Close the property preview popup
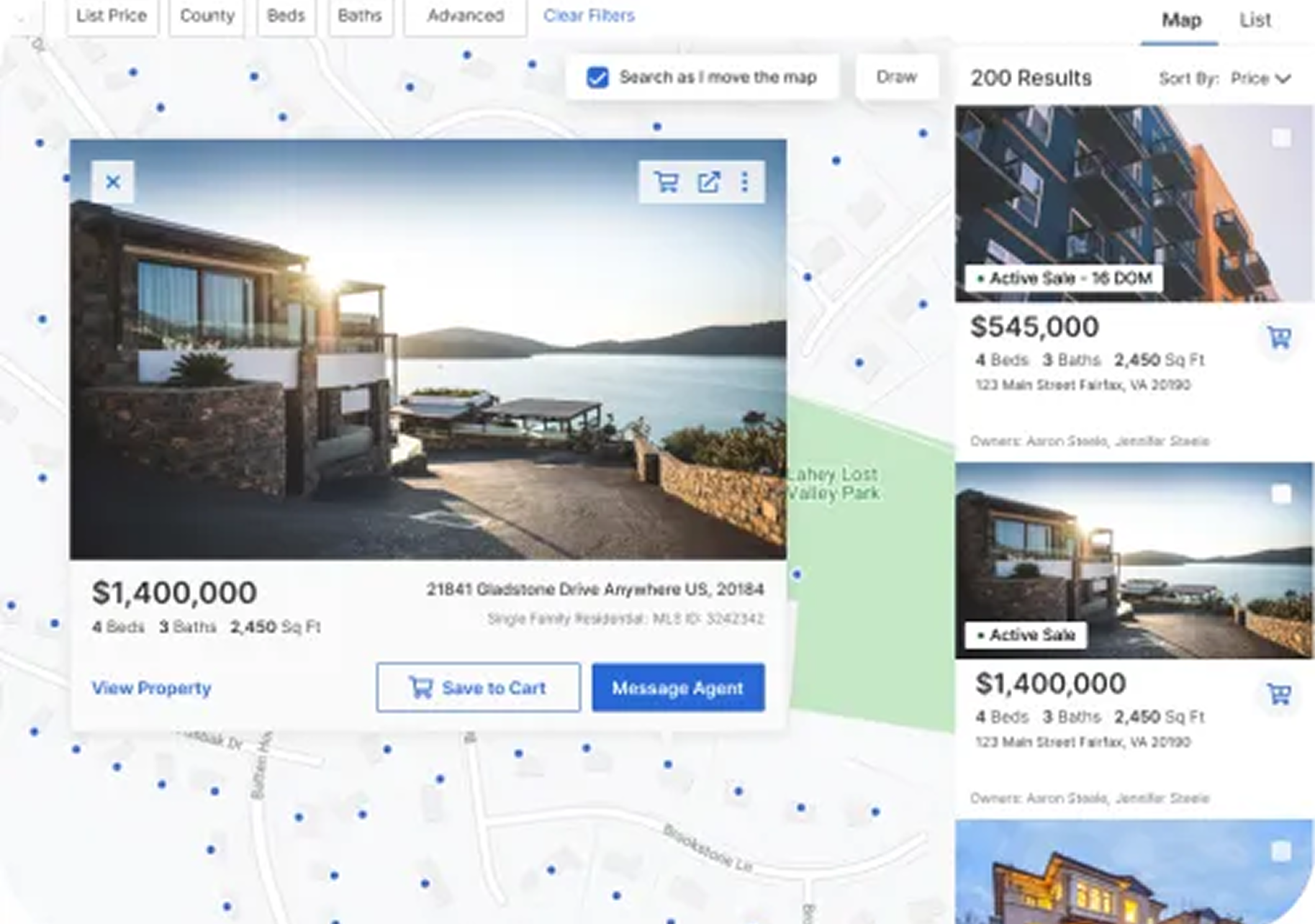This screenshot has width=1315, height=924. coord(113,182)
